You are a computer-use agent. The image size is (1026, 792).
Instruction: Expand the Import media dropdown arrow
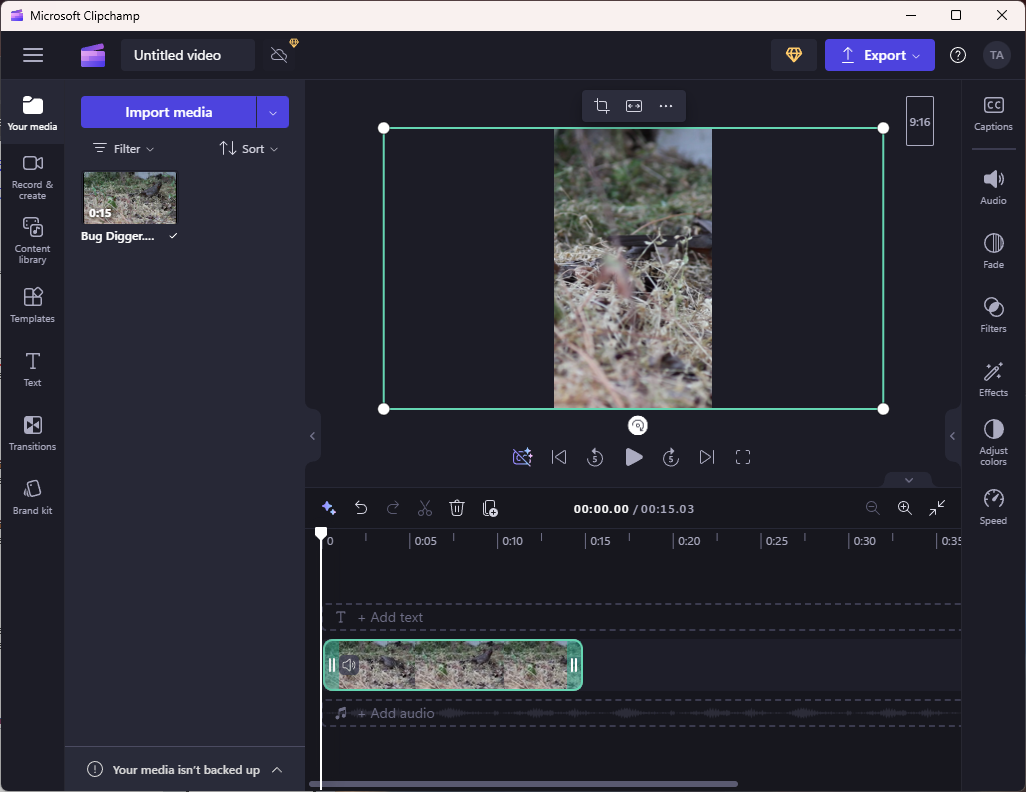tap(273, 112)
